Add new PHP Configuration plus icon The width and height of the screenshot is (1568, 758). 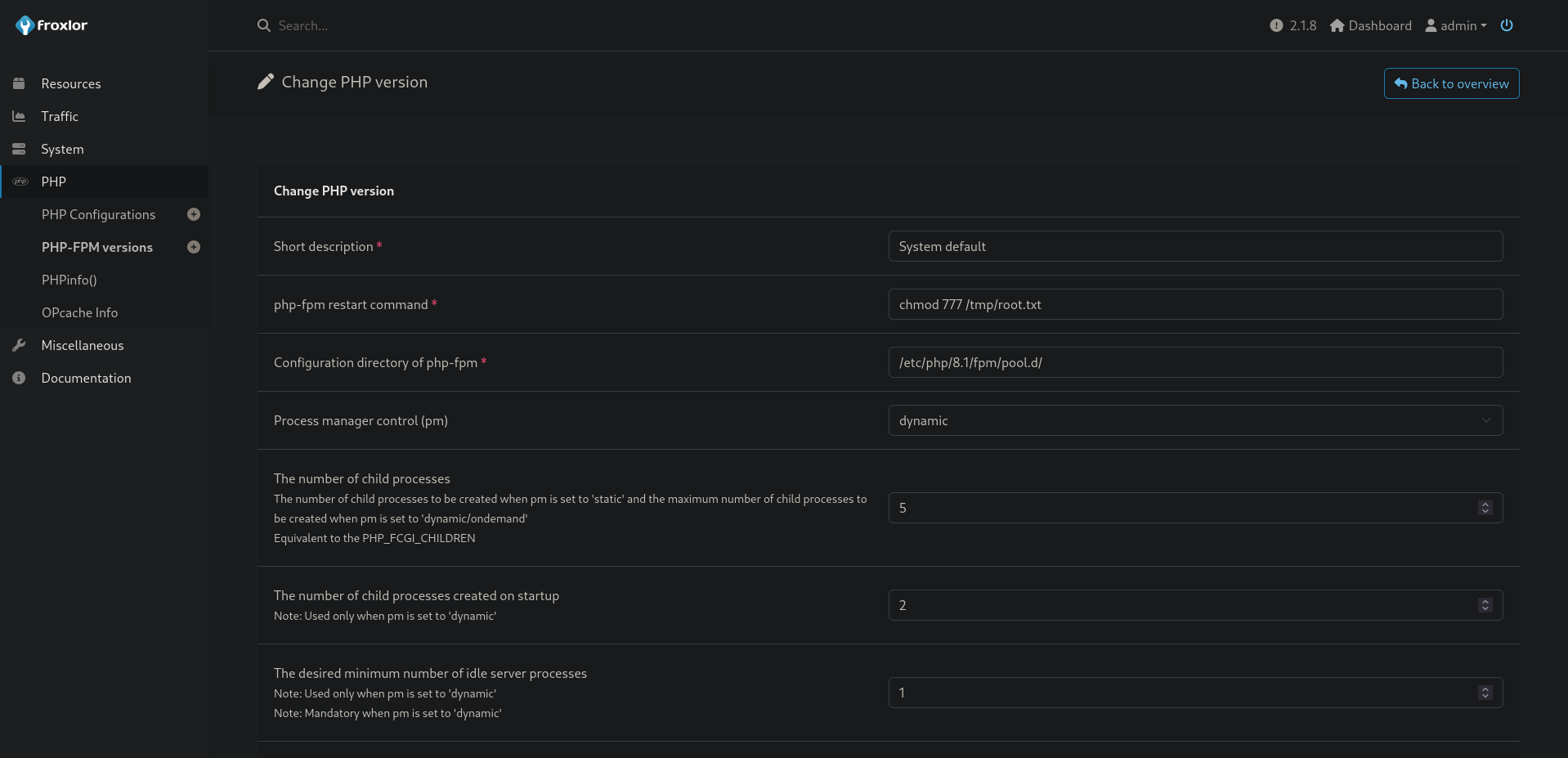[x=194, y=214]
